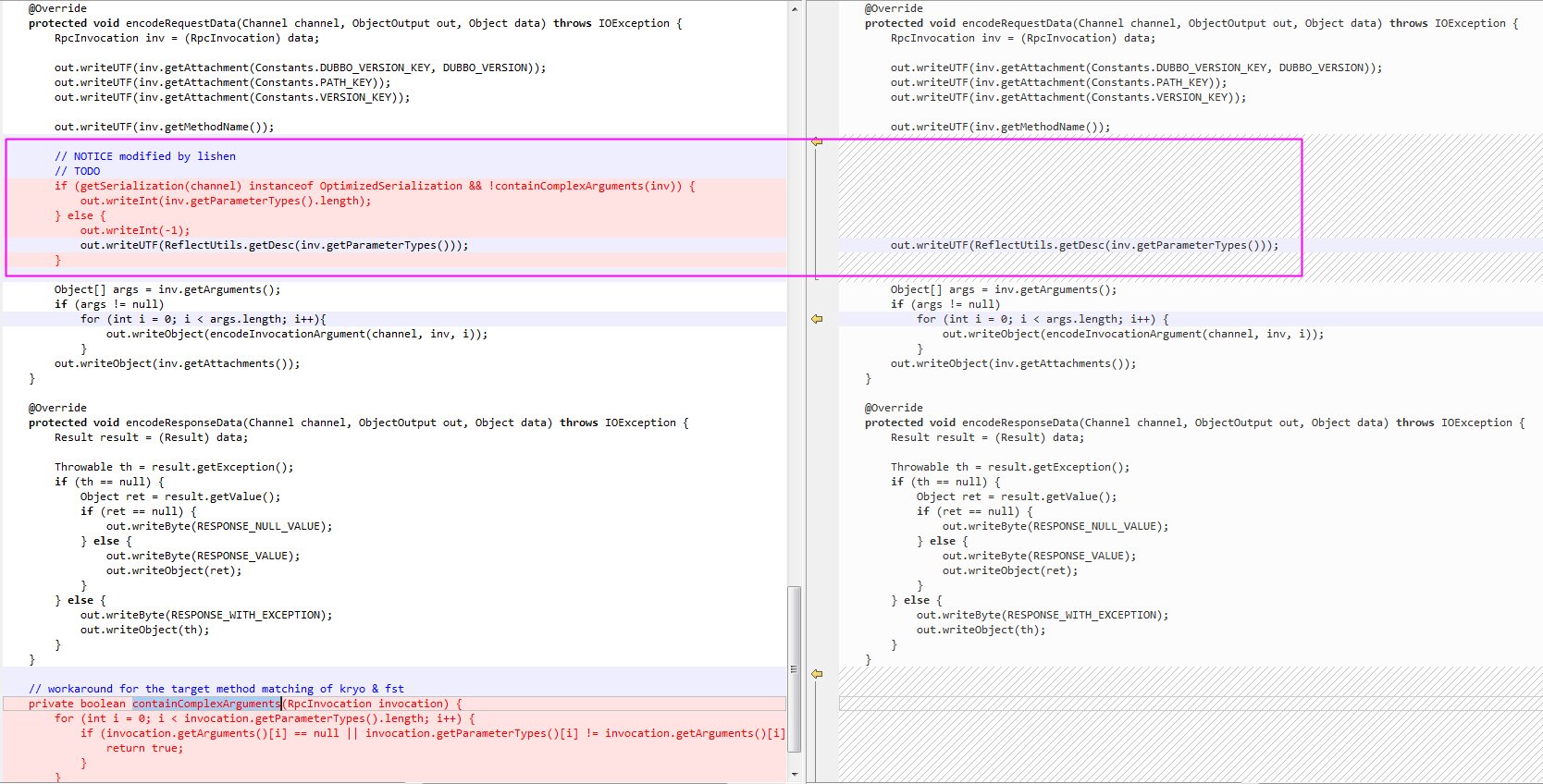Click the 'out.writeInt(-1);' line

tap(135, 230)
